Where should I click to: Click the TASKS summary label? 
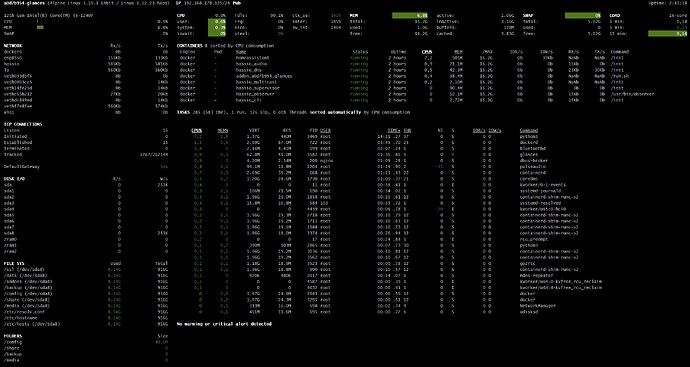point(184,112)
